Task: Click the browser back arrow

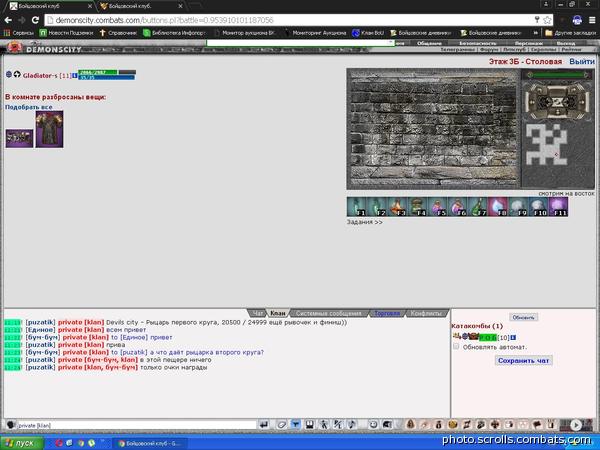Action: (8, 20)
